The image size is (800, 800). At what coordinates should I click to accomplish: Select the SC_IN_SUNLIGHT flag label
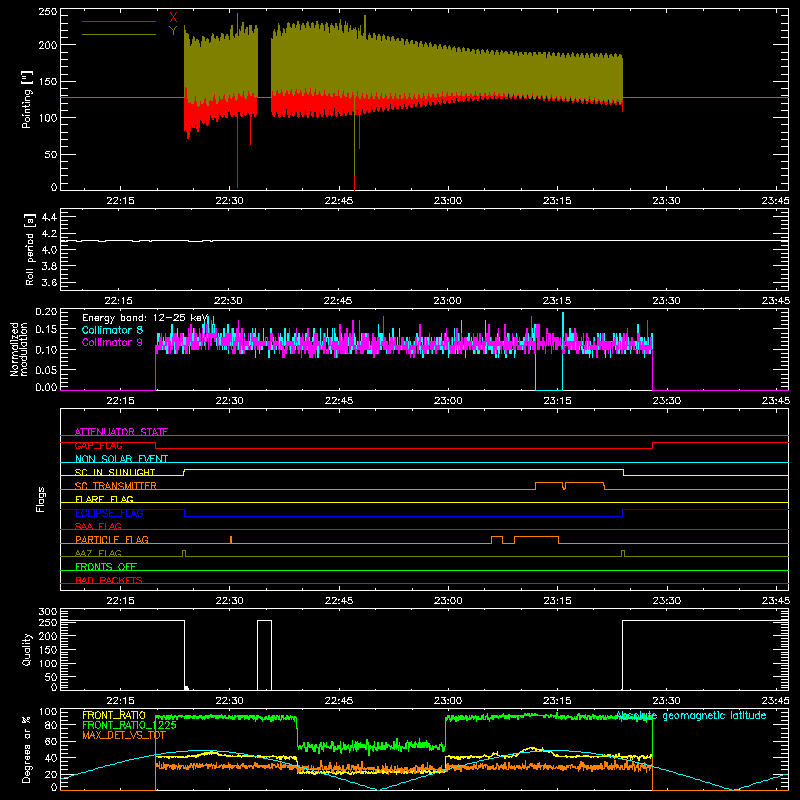[115, 472]
